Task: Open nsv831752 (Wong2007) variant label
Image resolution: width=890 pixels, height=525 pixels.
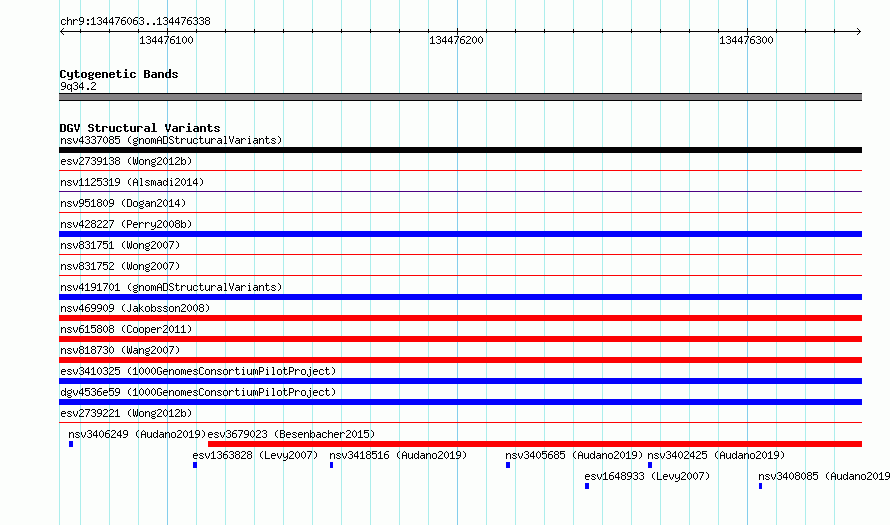Action: 120,266
